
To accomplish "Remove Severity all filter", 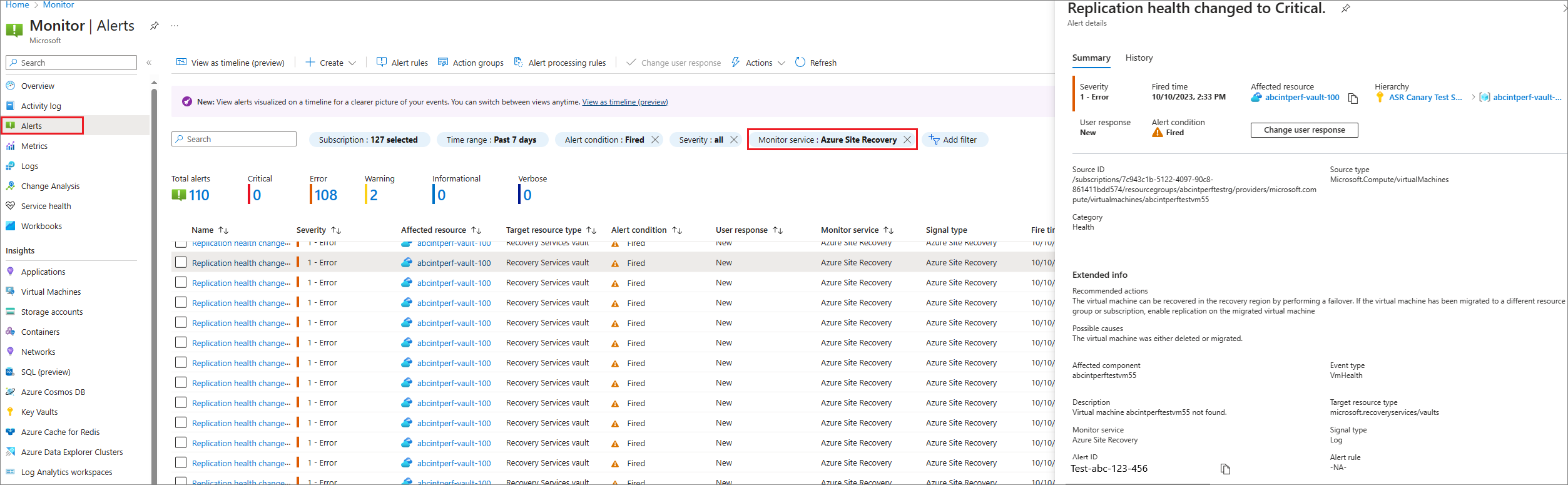I will click(x=734, y=140).
